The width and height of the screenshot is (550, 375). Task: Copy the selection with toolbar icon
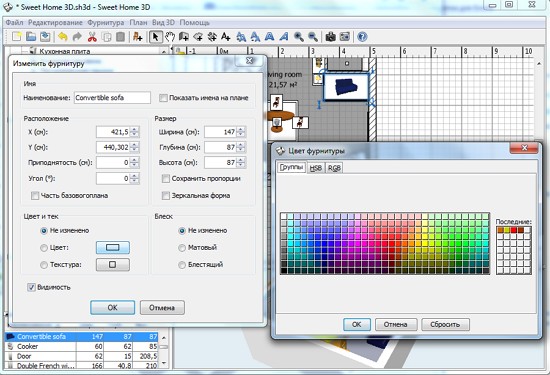106,36
